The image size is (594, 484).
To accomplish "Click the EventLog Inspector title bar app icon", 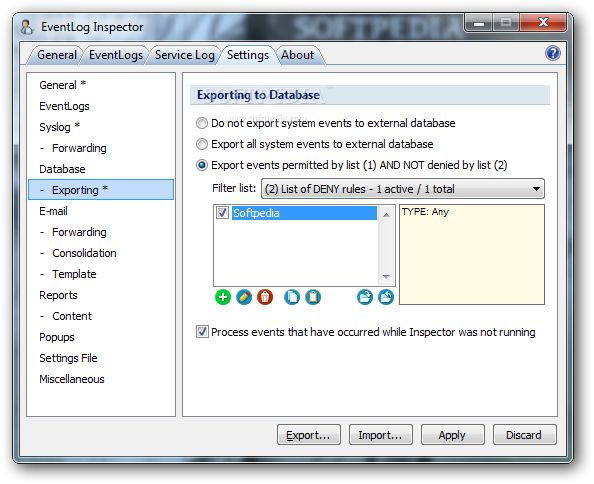I will click(27, 27).
